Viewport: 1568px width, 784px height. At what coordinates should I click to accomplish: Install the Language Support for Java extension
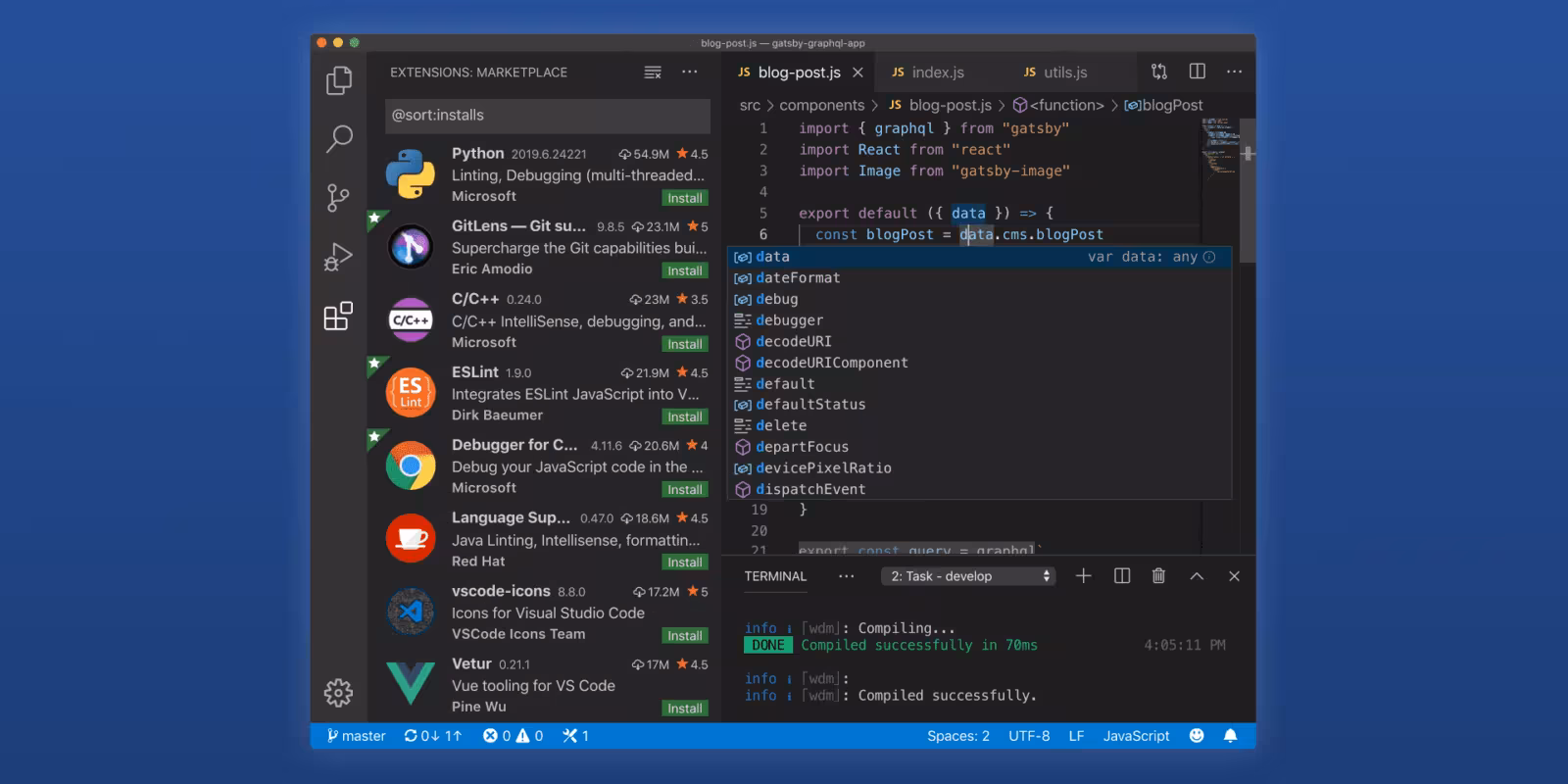click(x=684, y=563)
